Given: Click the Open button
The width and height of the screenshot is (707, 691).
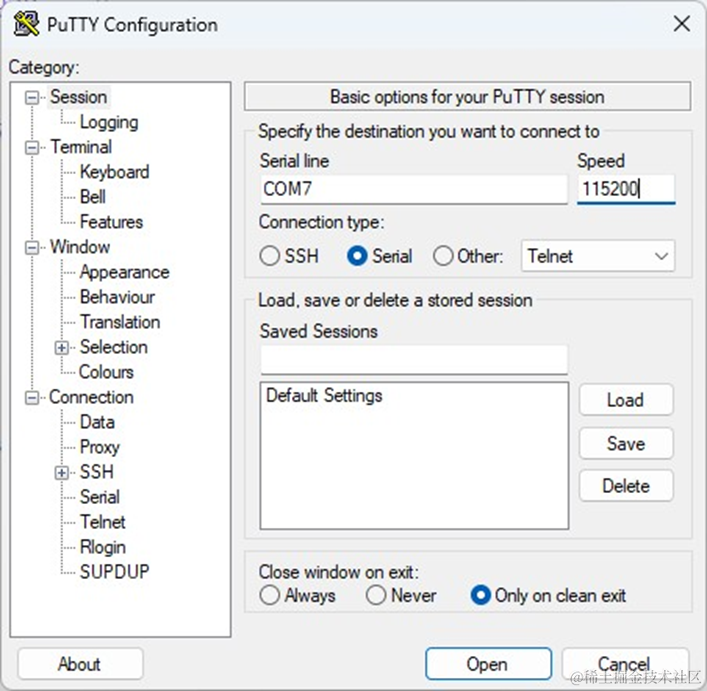Looking at the screenshot, I should pos(487,664).
